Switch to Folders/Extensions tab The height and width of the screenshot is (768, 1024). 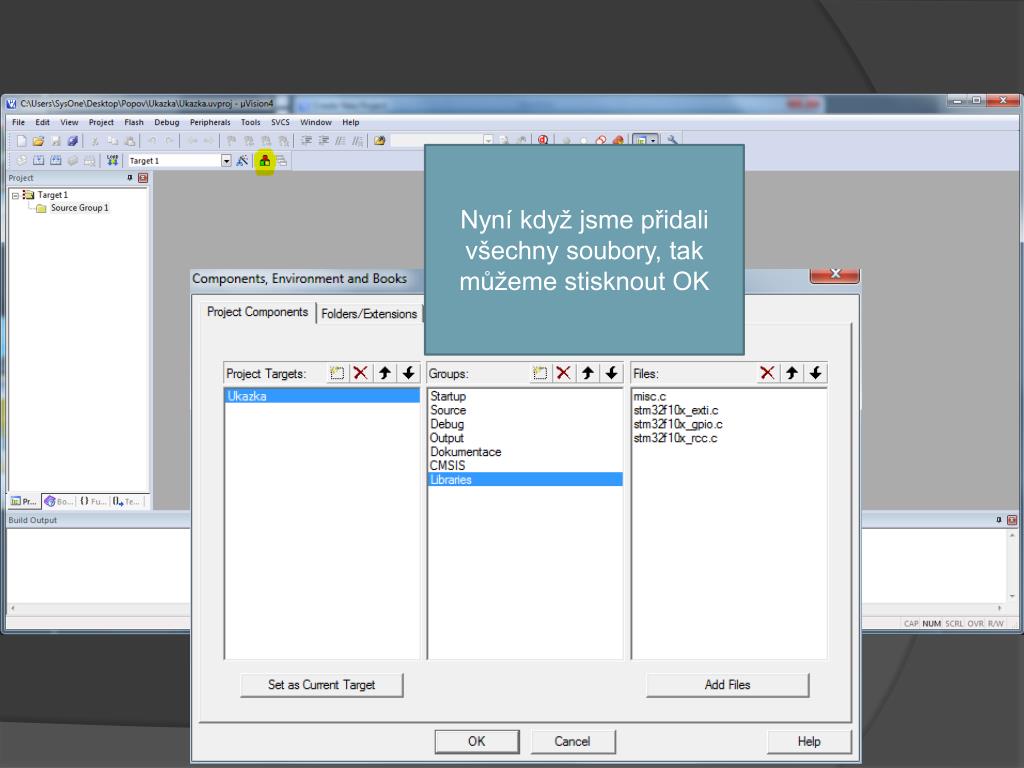coord(369,313)
